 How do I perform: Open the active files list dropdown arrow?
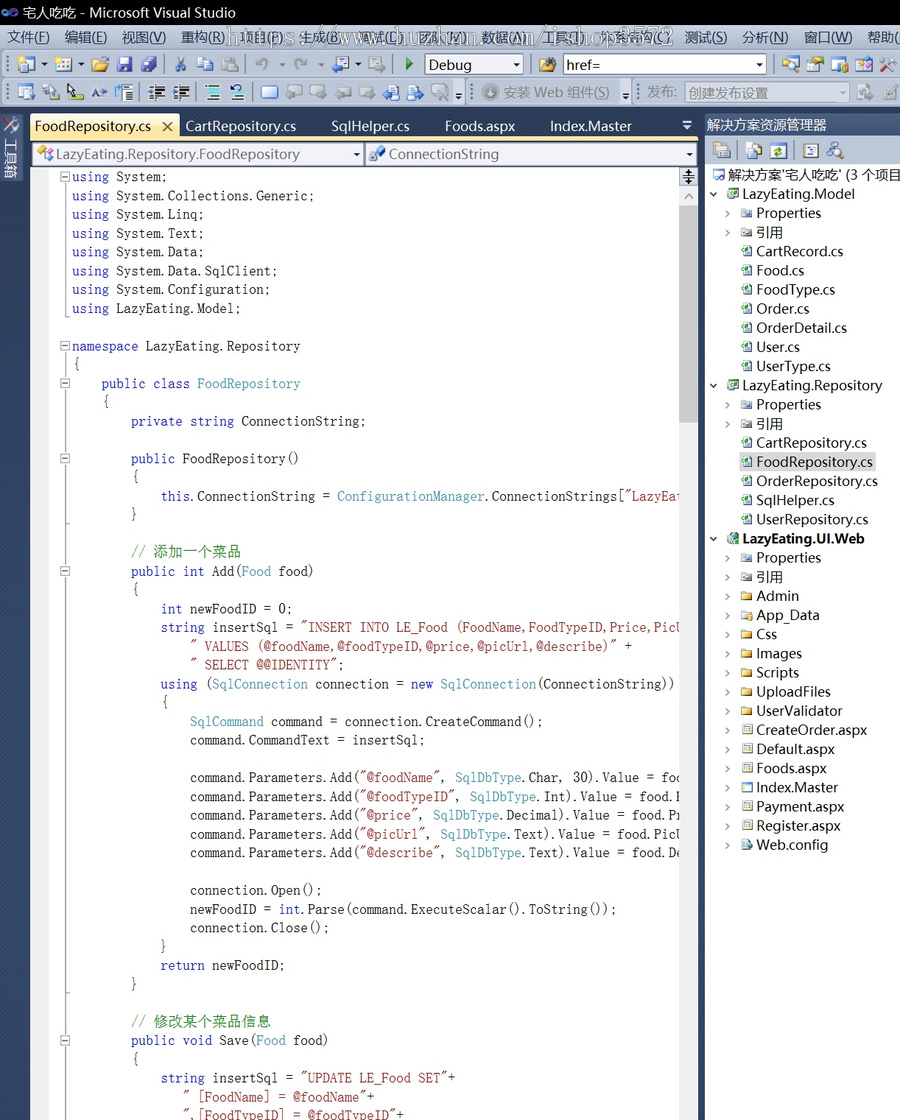[x=687, y=125]
